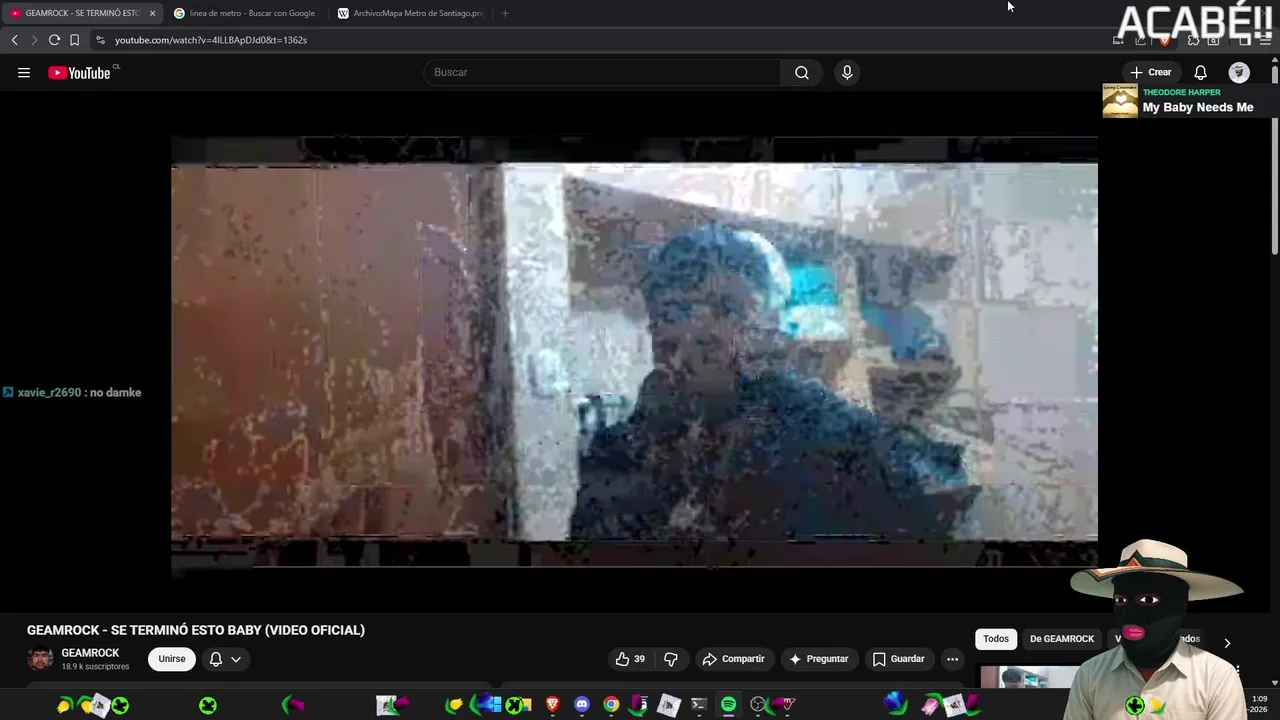Click the Compartir share button
1280x720 pixels.
pyautogui.click(x=734, y=659)
